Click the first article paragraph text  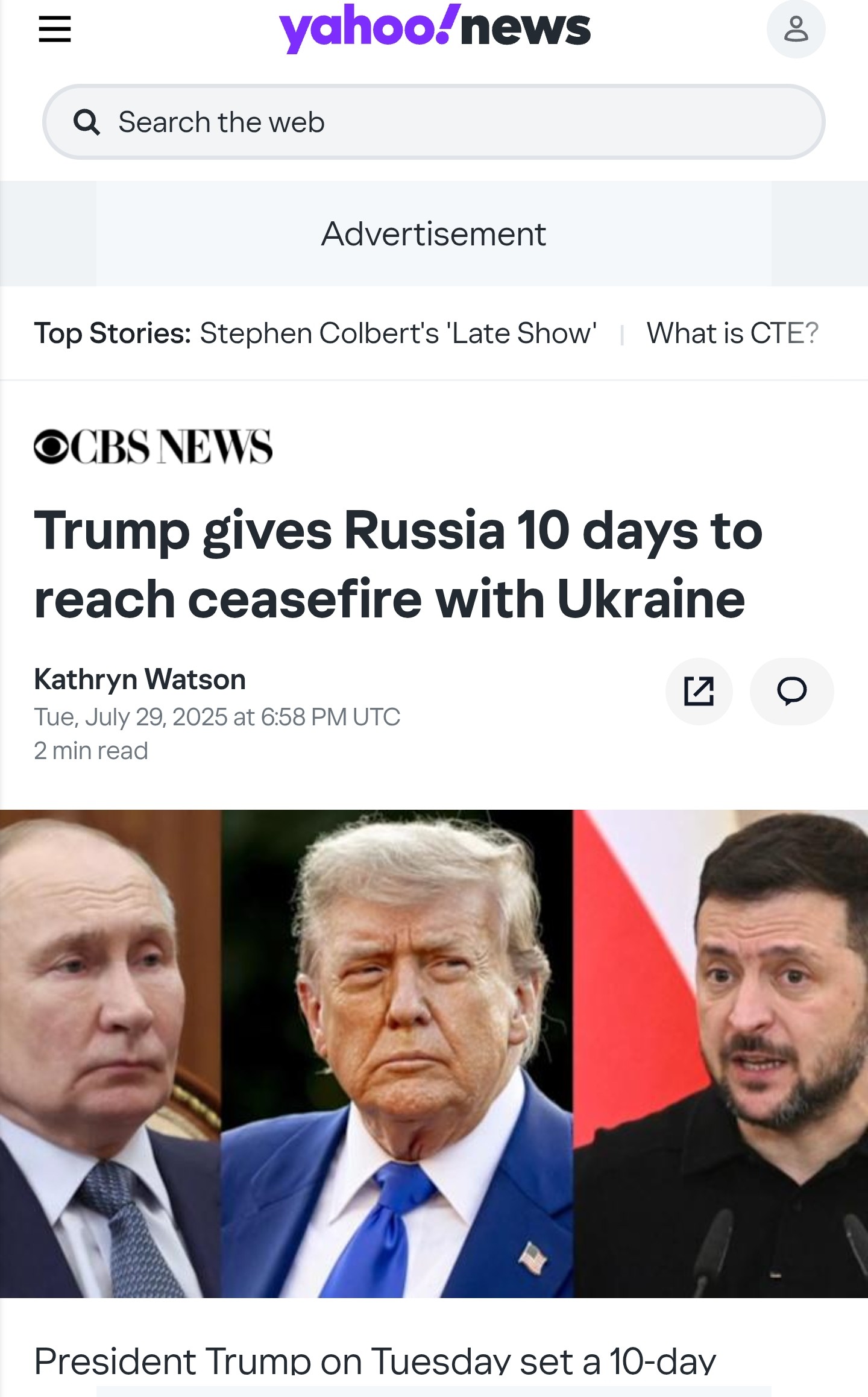pos(375,1361)
